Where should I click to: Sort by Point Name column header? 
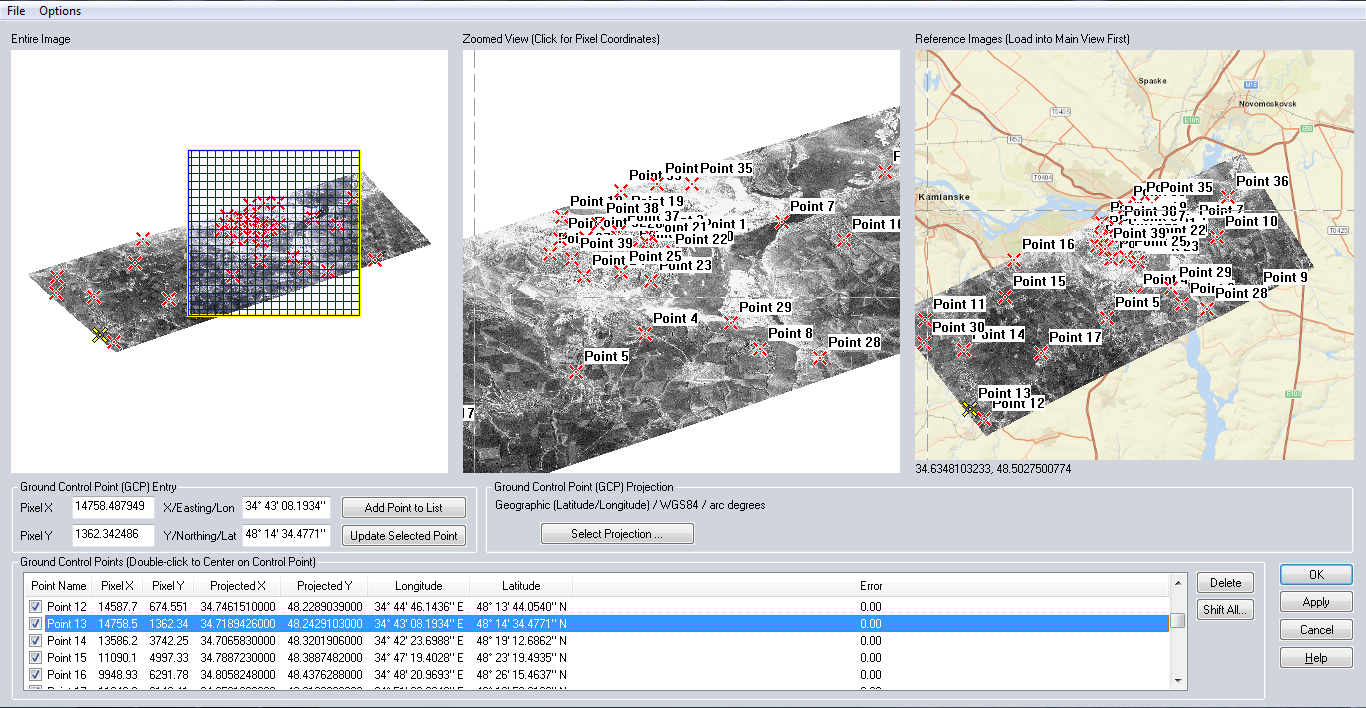[59, 586]
